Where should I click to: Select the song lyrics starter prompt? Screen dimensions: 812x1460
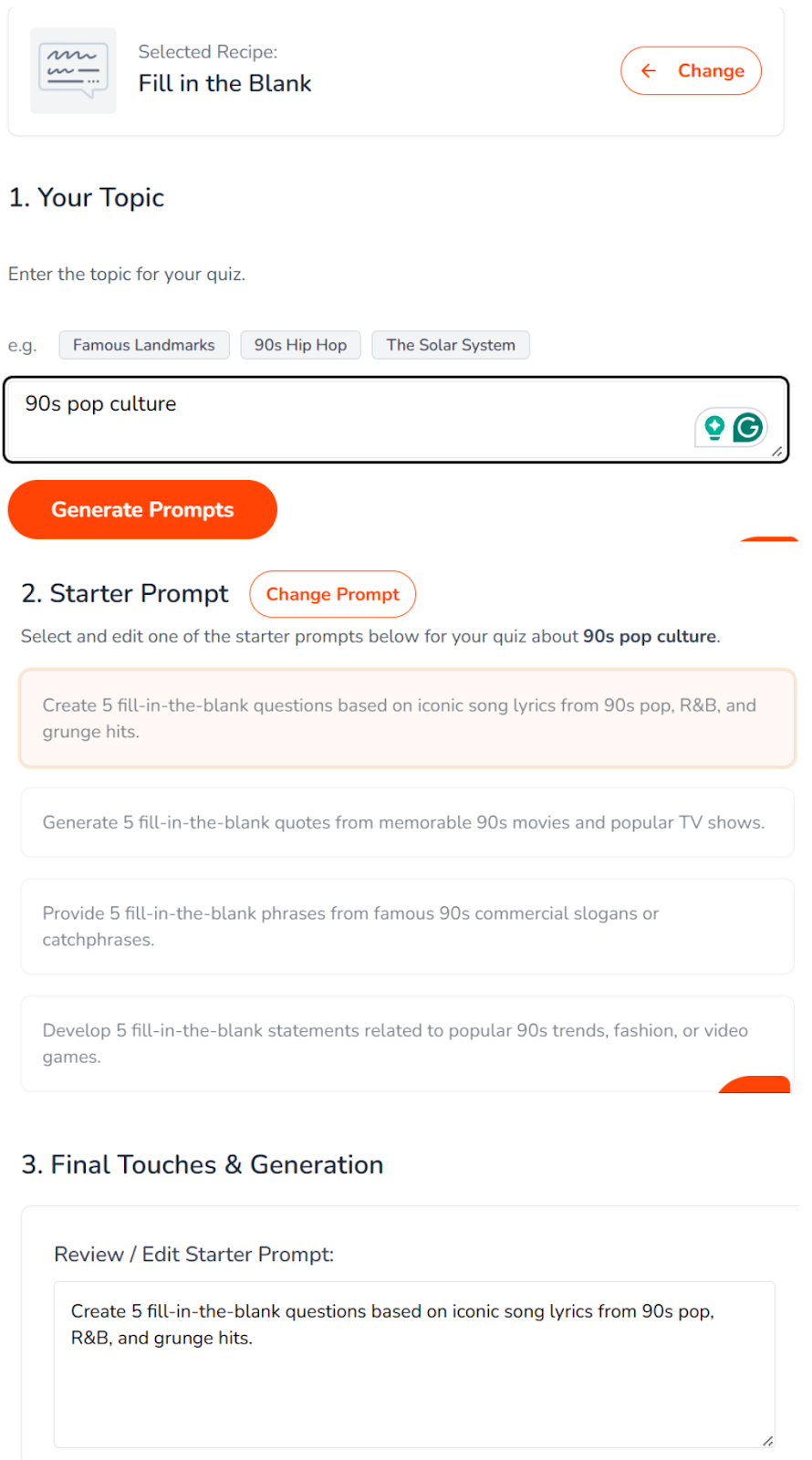pos(407,718)
